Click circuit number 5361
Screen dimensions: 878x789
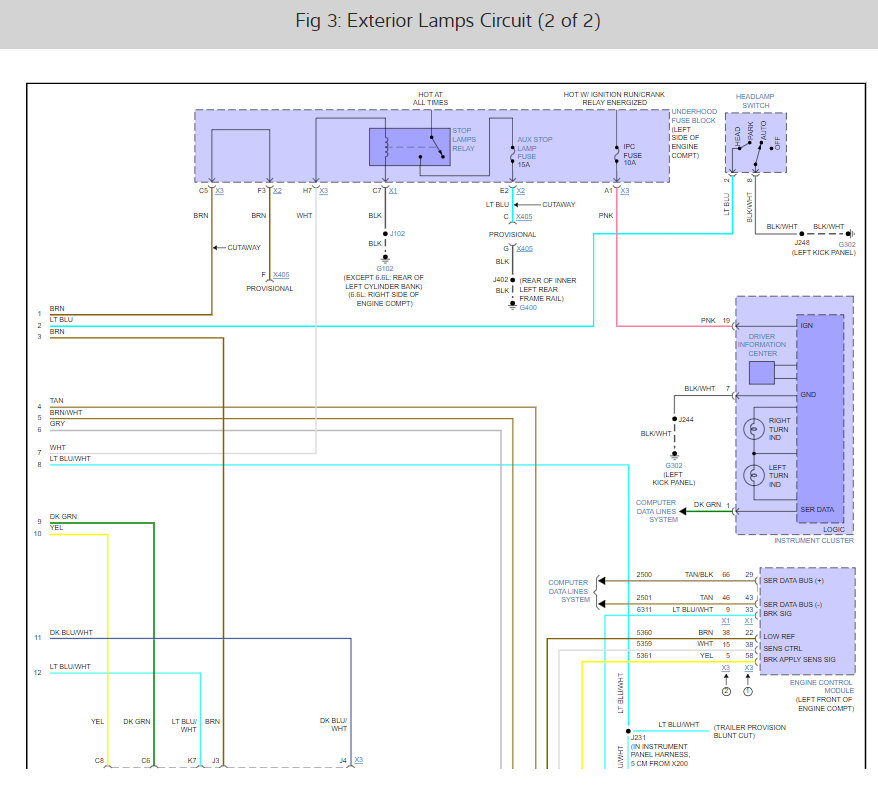(644, 656)
